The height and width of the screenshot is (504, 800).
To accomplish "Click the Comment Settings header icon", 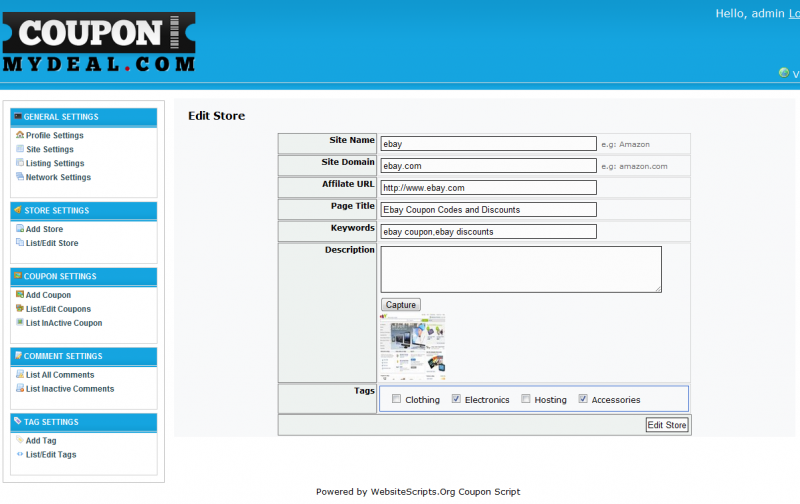I will [18, 356].
